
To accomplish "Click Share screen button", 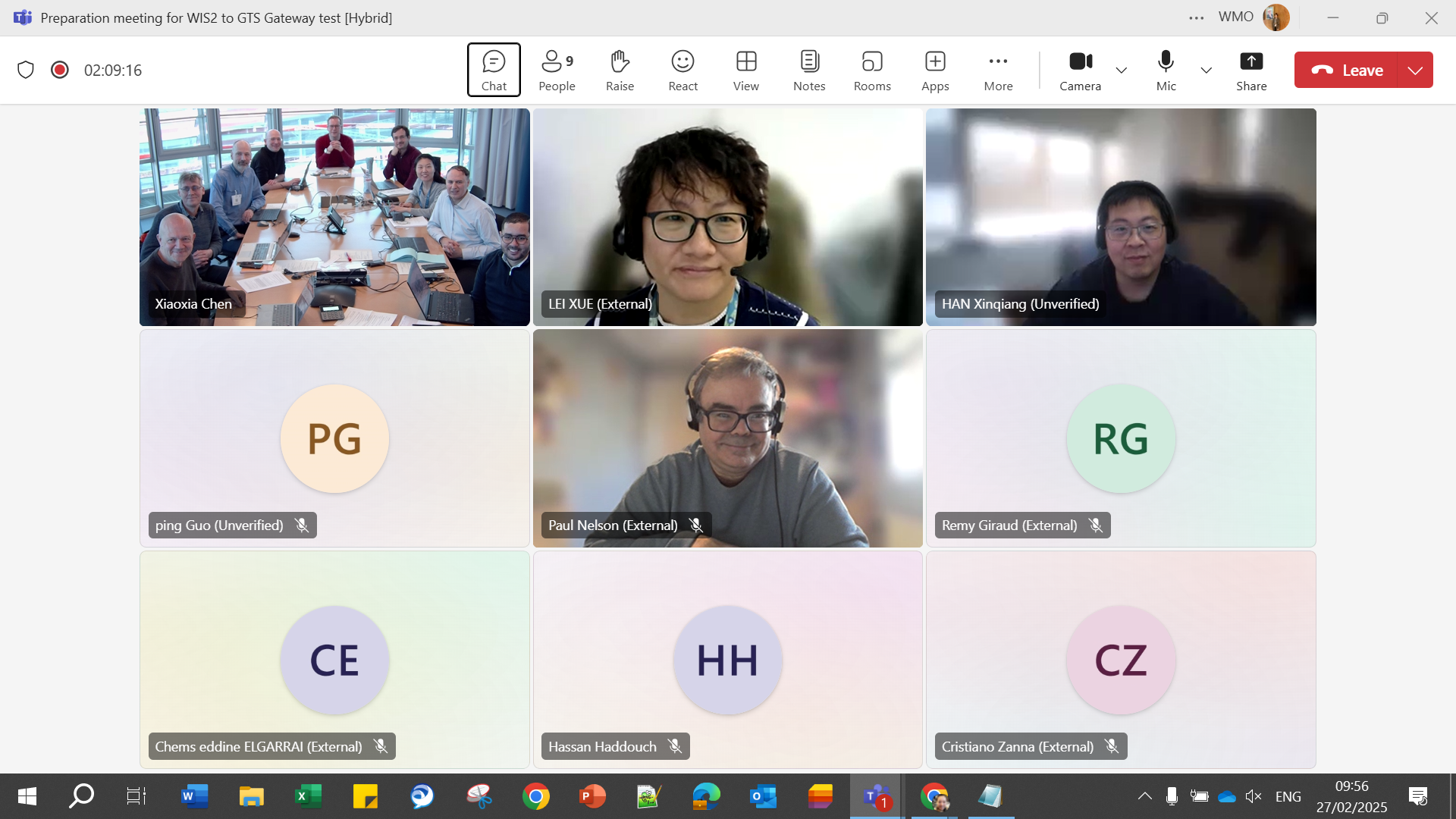I will 1251,70.
